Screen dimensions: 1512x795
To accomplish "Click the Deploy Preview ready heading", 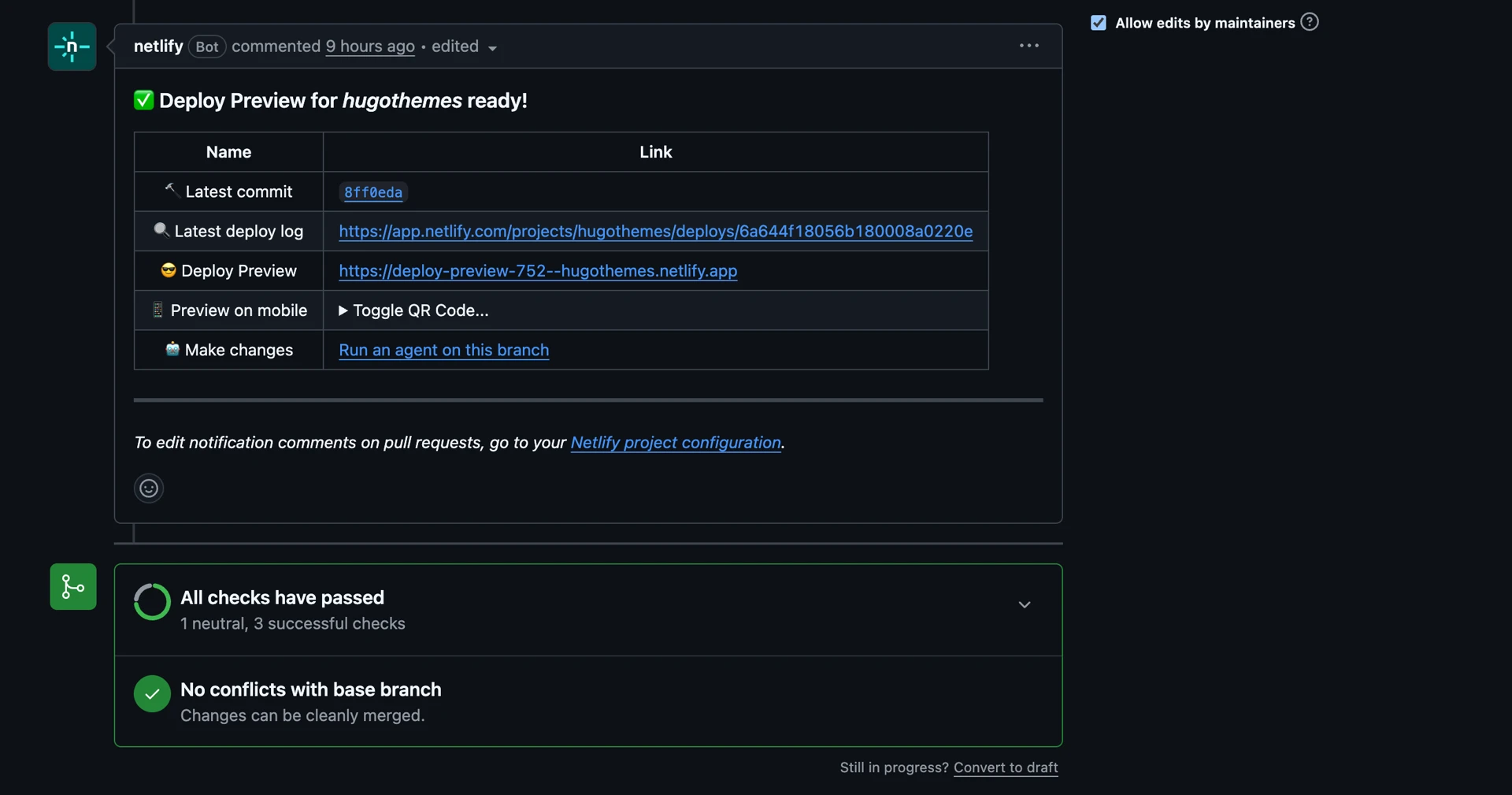I will click(x=331, y=101).
